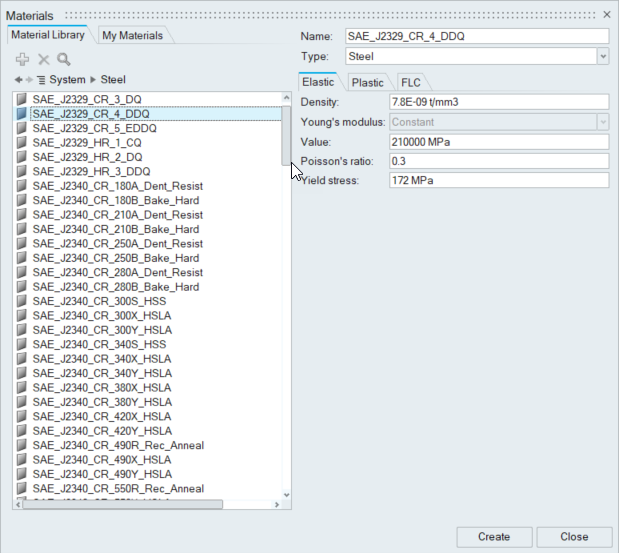Click the hierarchy list icon before System
The image size is (619, 553).
pyautogui.click(x=40, y=80)
